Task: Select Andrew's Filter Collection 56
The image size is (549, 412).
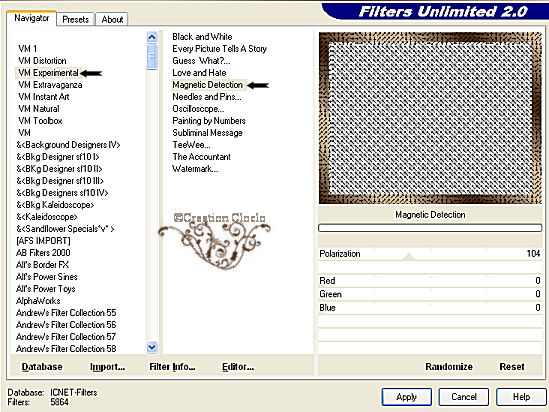Action: pos(66,324)
